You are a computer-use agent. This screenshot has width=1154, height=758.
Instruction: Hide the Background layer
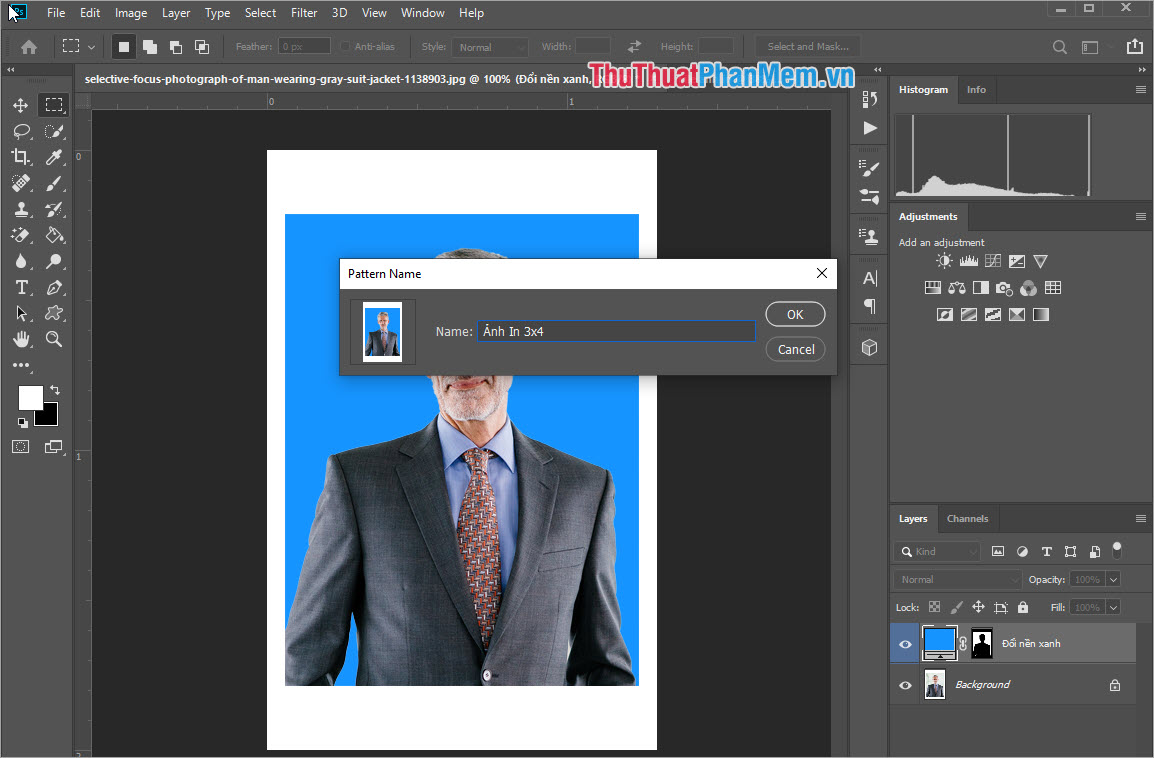coord(904,684)
